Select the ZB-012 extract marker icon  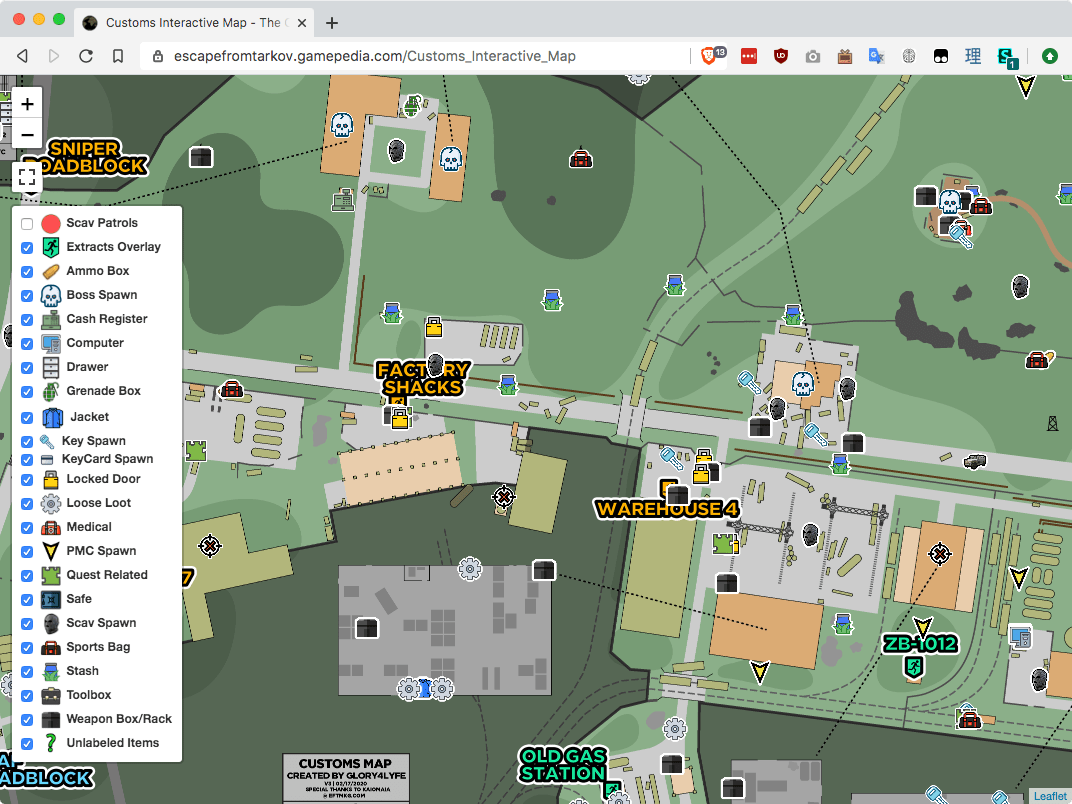[913, 666]
